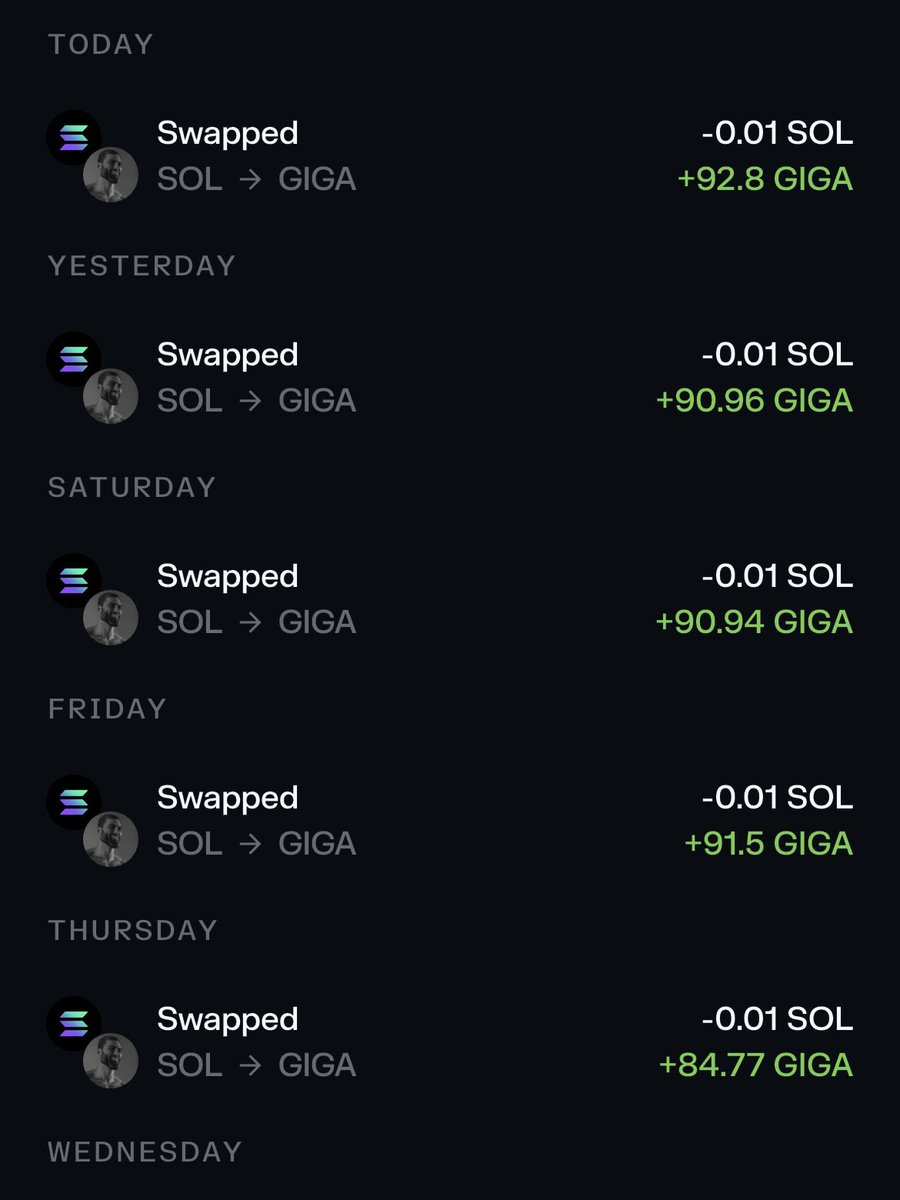Tap GIGA avatar in Thursday's swap
Viewport: 900px width, 1200px height.
[110, 1061]
